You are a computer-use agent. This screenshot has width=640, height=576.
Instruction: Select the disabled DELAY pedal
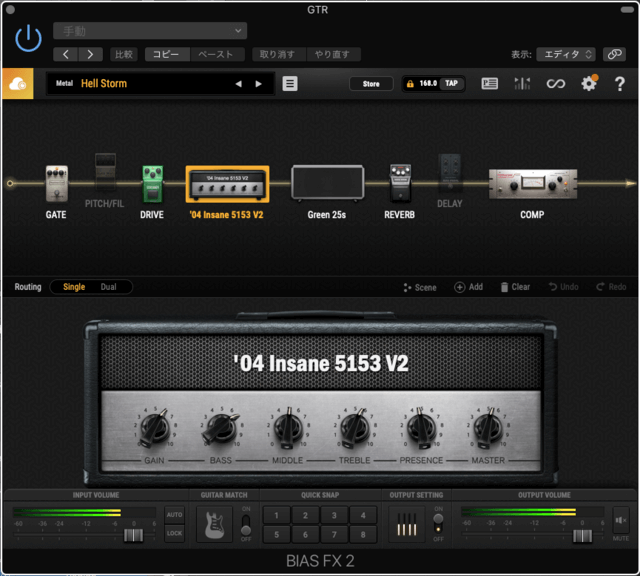(x=450, y=173)
